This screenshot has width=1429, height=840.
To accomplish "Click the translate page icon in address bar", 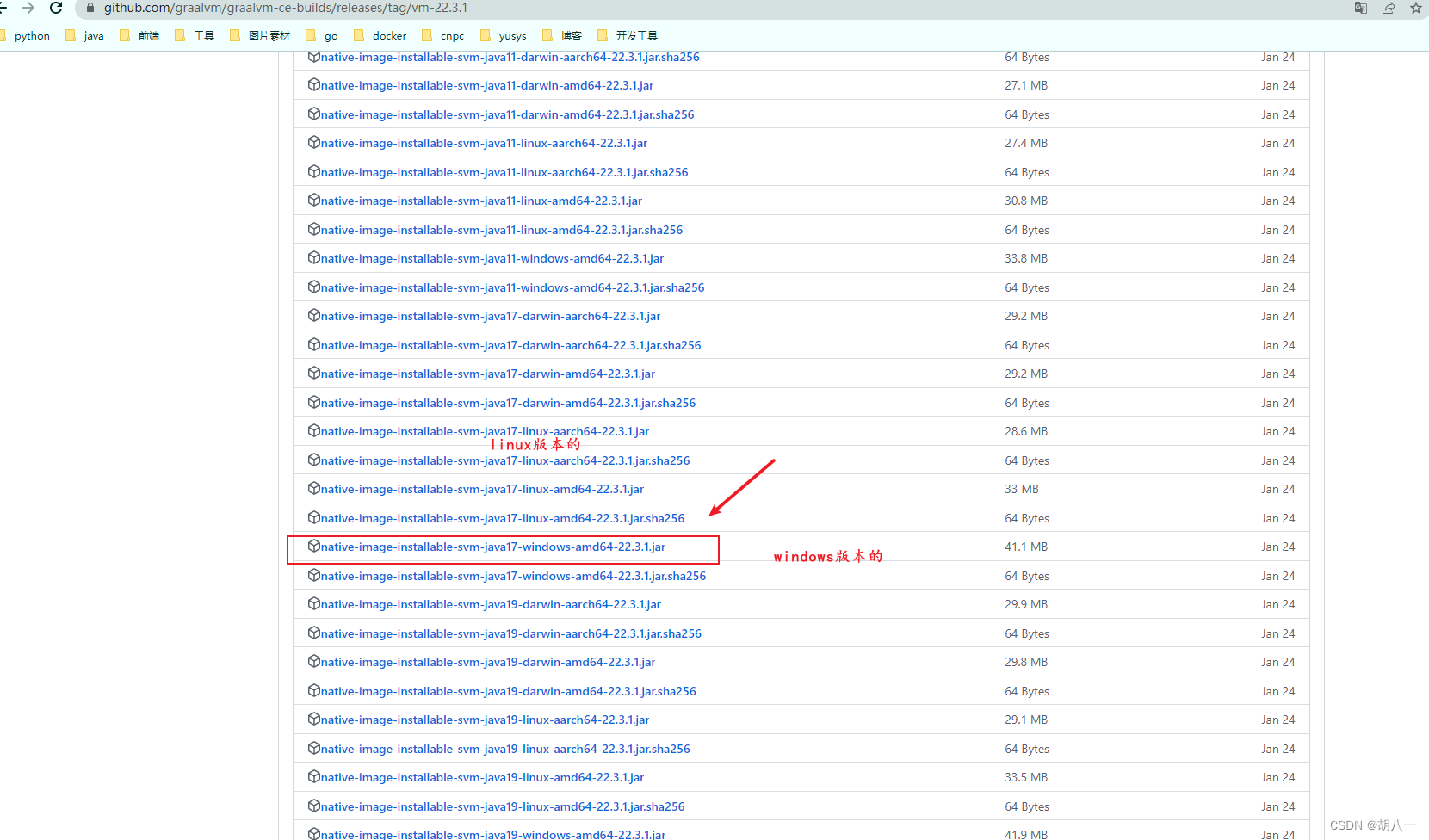I will point(1361,8).
